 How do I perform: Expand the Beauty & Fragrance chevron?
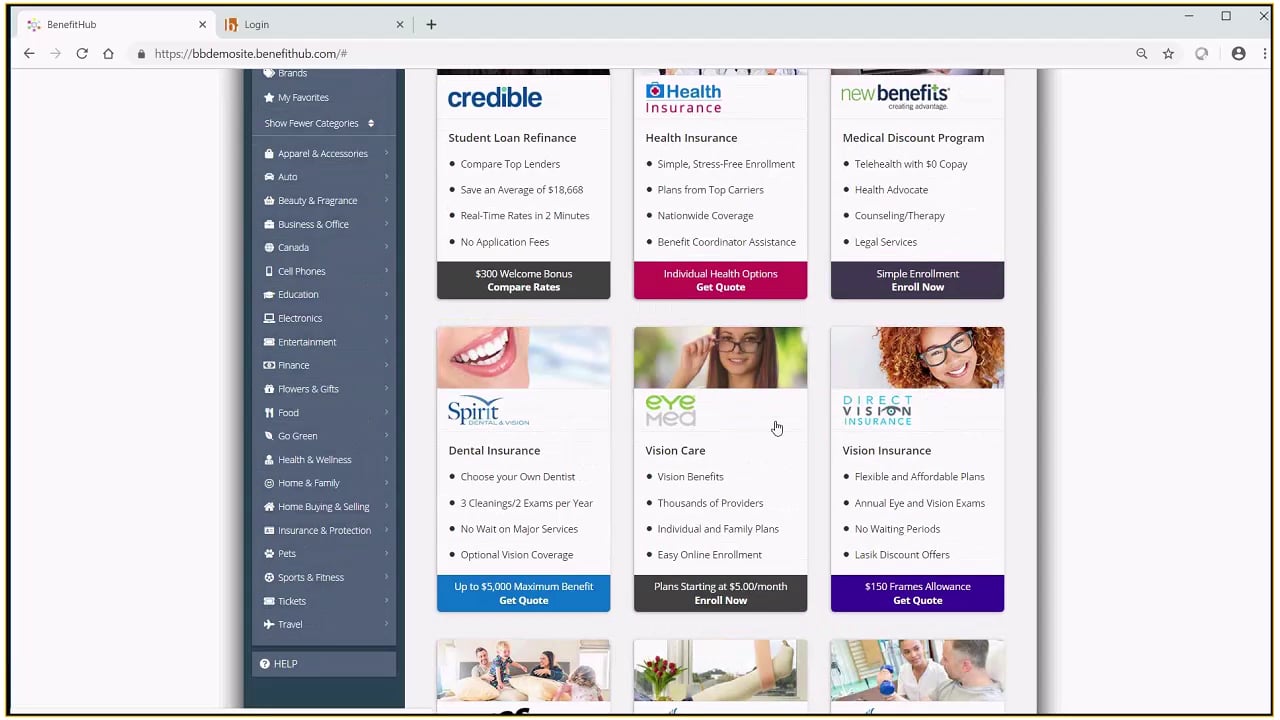386,200
